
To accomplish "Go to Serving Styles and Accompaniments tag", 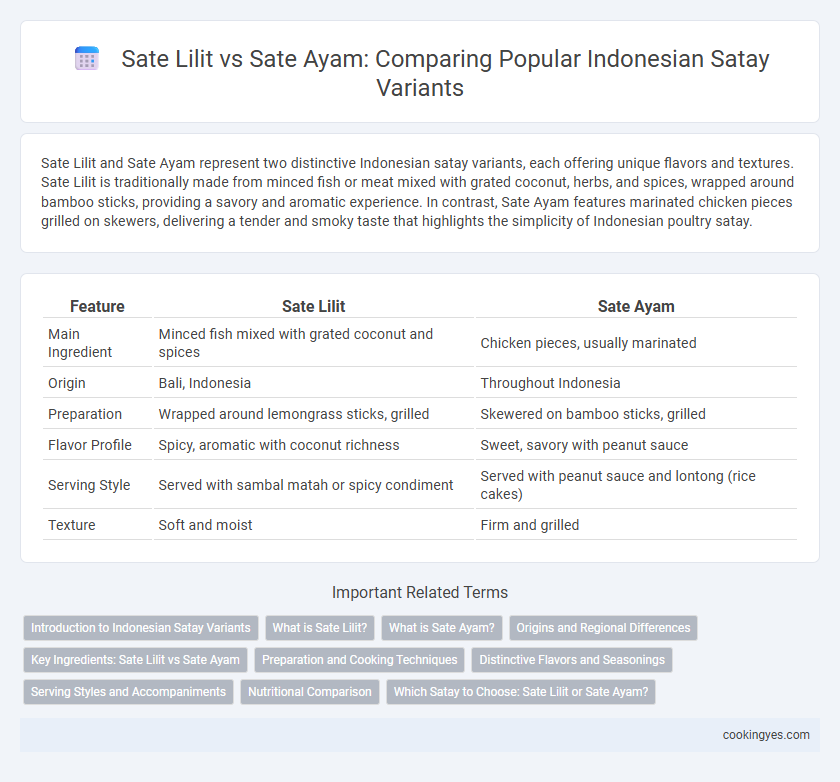I will (128, 692).
